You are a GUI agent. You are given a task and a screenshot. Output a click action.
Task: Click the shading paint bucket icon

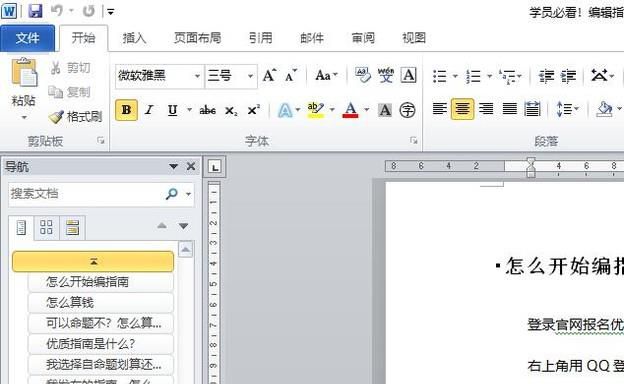pos(604,109)
